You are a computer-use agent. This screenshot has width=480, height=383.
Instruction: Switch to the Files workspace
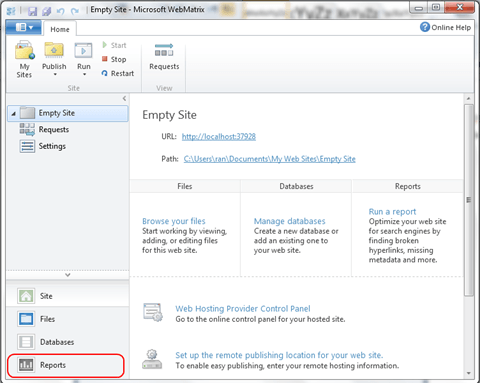point(68,319)
